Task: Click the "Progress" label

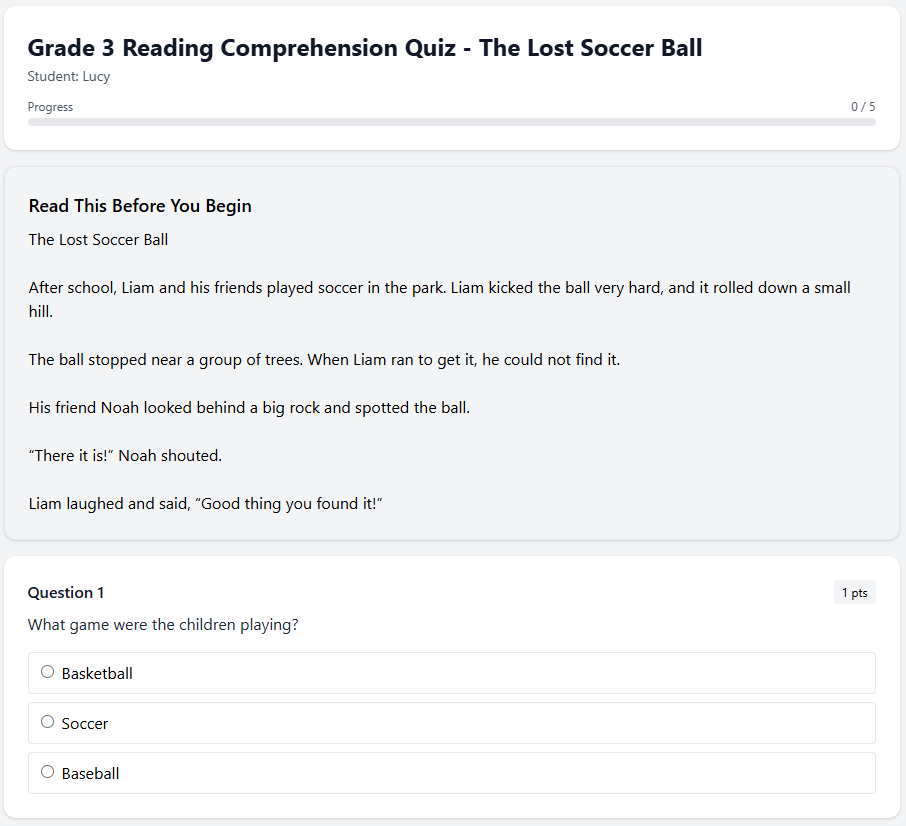Action: pyautogui.click(x=50, y=106)
